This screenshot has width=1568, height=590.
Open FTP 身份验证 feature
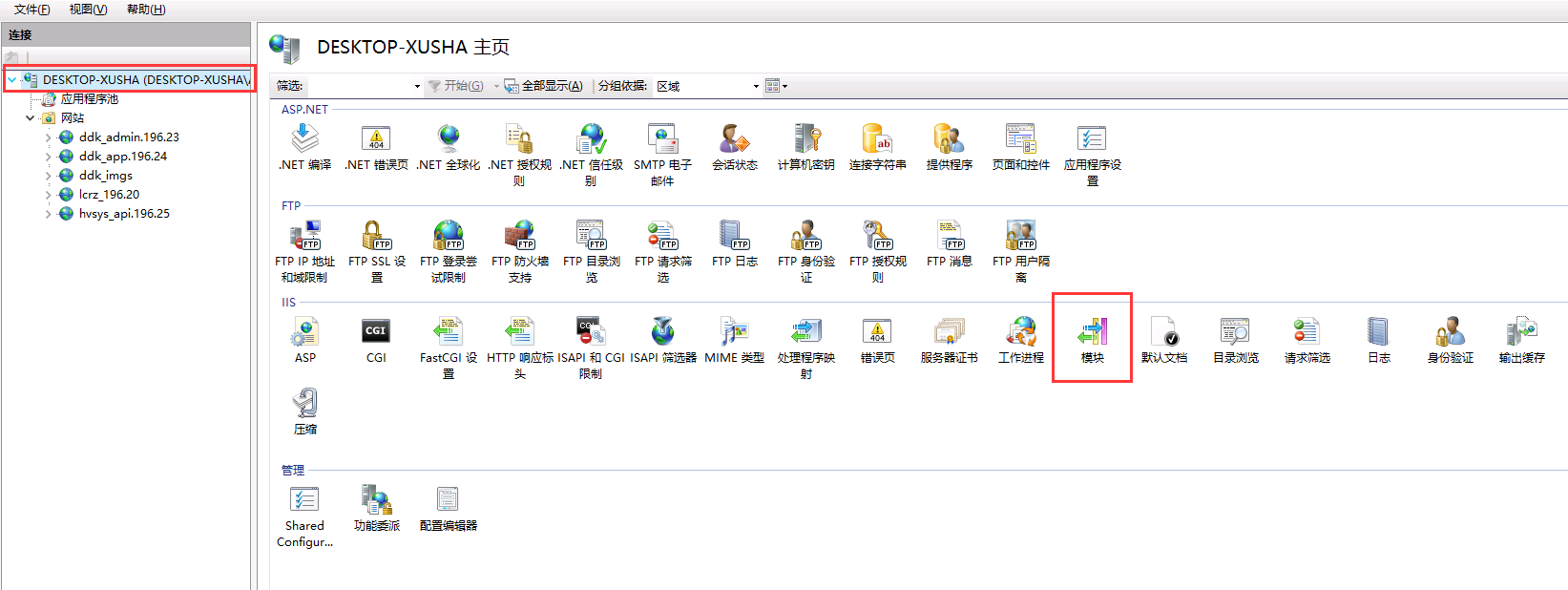[806, 251]
